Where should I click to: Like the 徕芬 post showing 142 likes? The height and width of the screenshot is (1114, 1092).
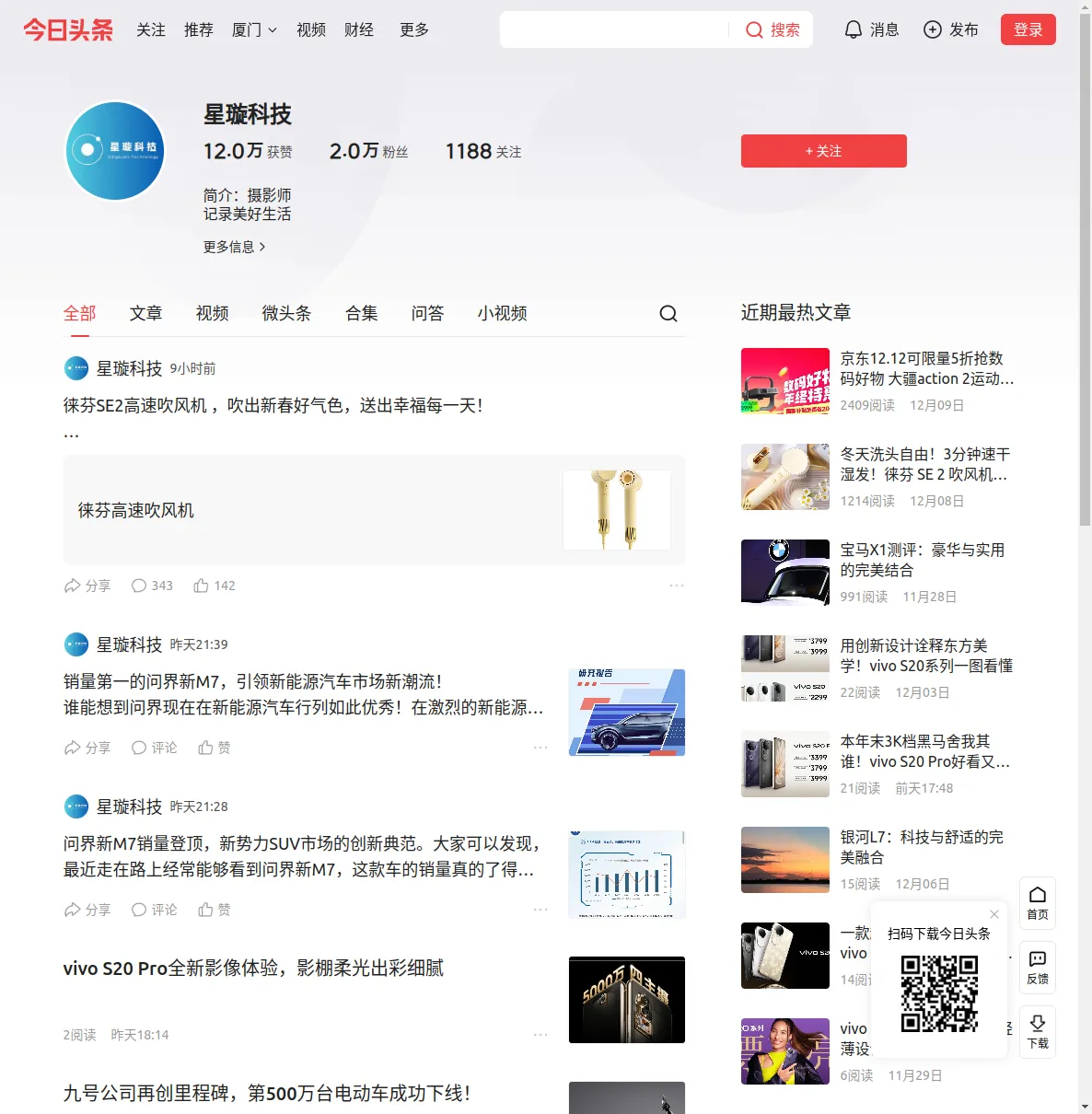pyautogui.click(x=215, y=586)
